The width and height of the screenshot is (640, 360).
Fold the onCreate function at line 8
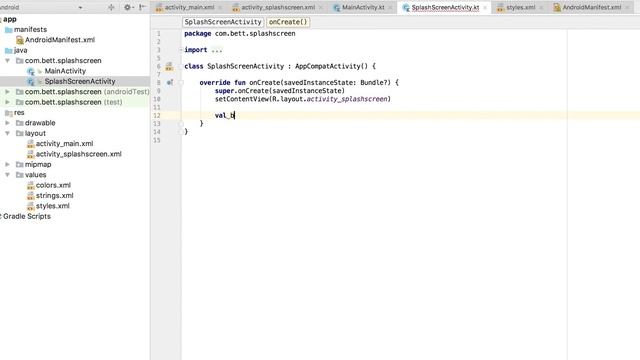point(181,82)
